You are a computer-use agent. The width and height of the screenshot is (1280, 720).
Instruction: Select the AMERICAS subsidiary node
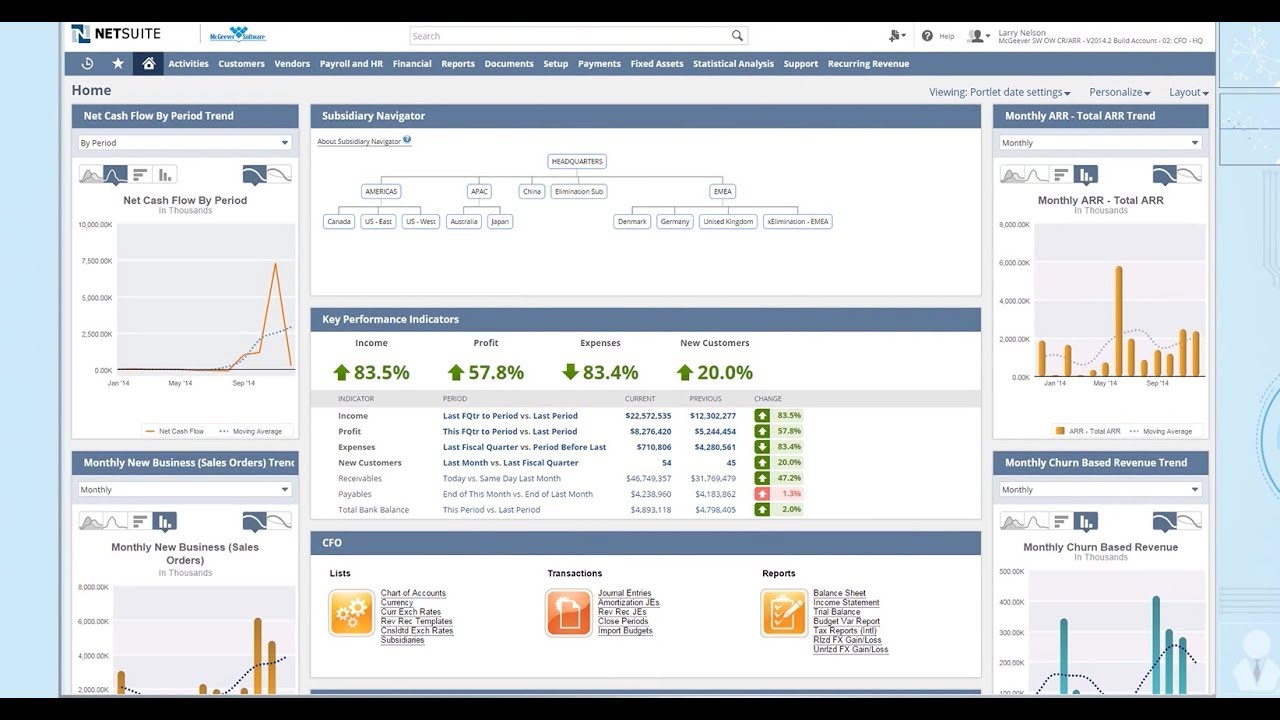point(381,191)
